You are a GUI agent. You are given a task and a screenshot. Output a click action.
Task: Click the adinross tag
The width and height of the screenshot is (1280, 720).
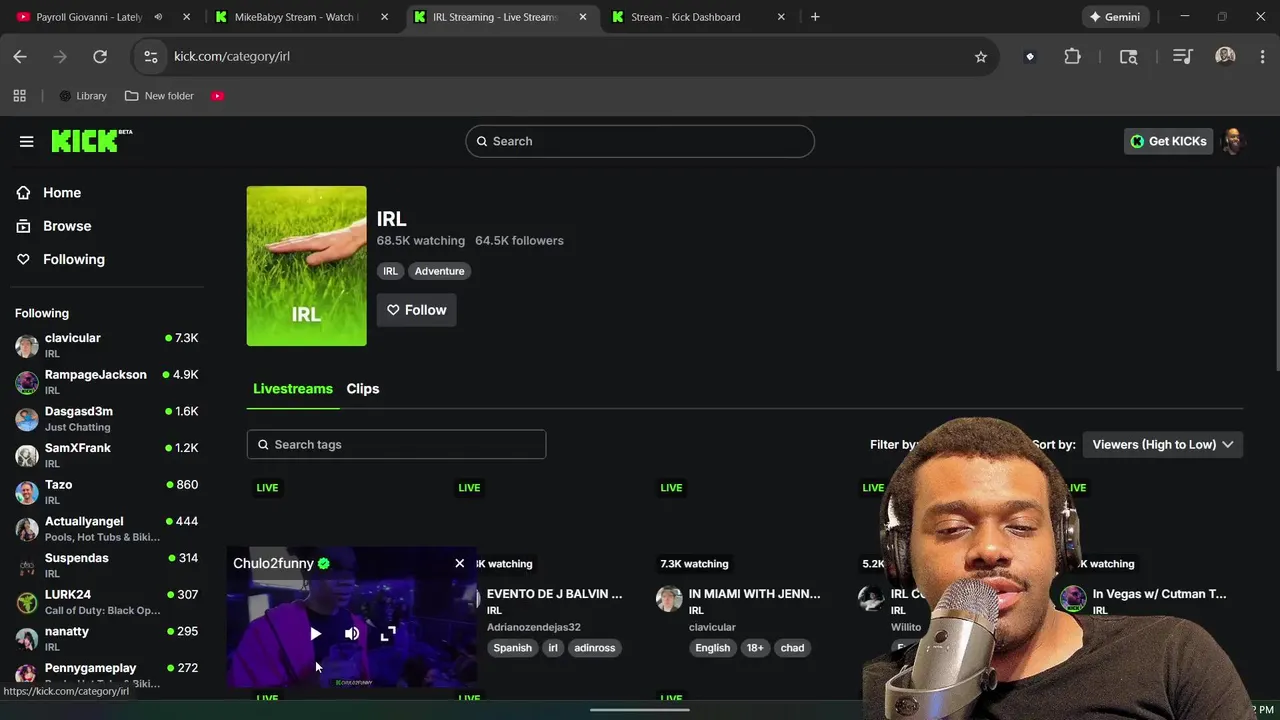pyautogui.click(x=594, y=648)
